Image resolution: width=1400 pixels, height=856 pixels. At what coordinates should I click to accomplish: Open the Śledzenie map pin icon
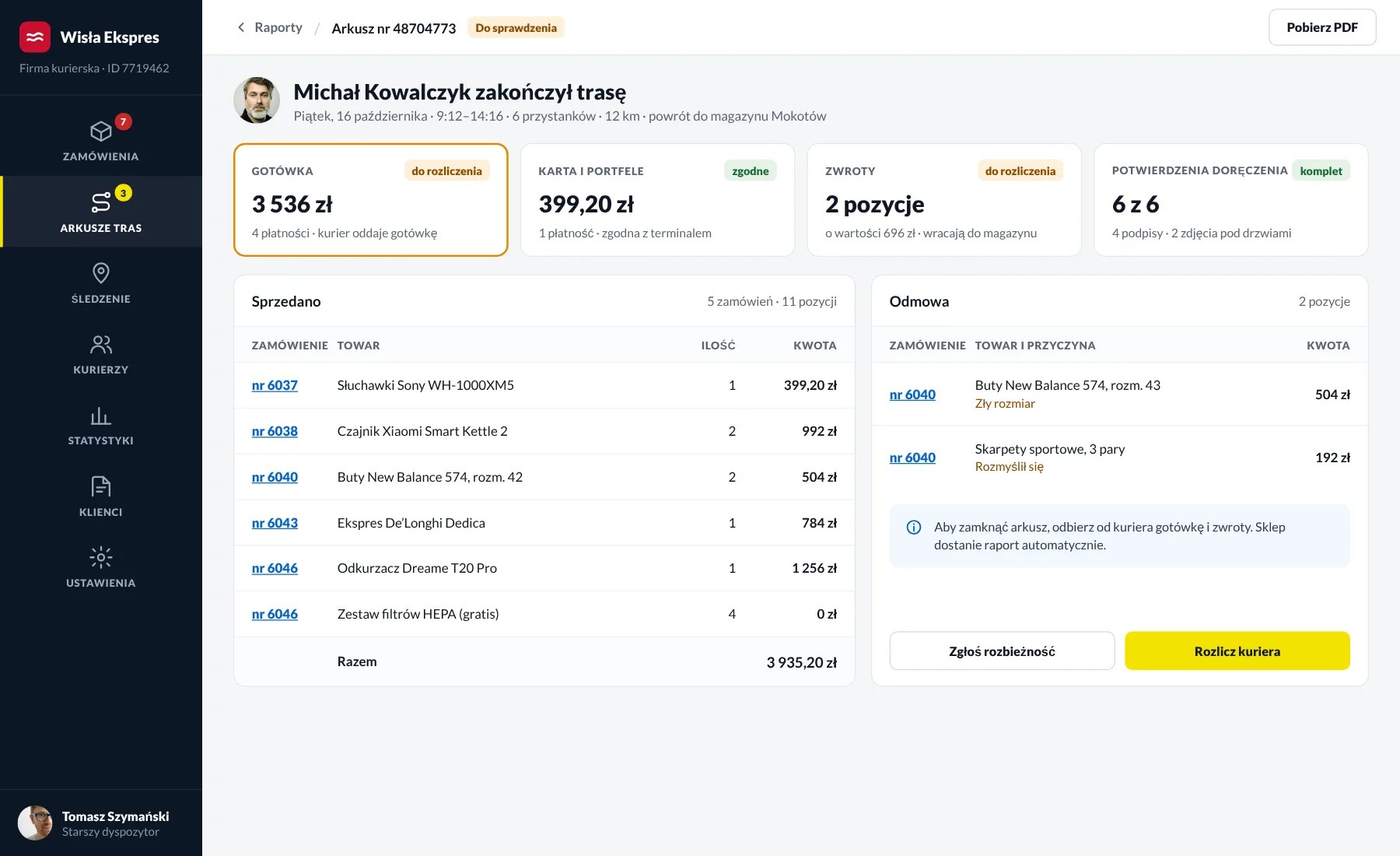[x=101, y=273]
